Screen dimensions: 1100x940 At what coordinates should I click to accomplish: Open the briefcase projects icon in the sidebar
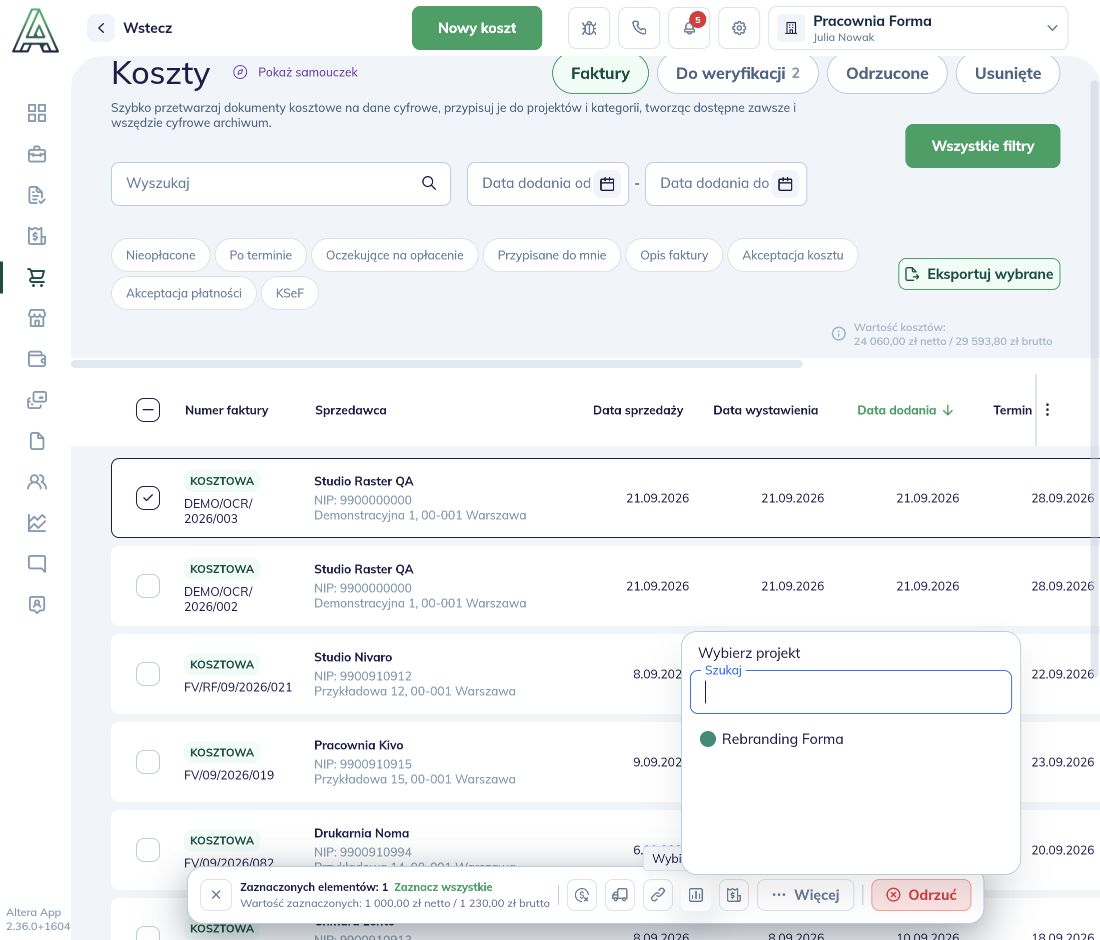coord(36,154)
